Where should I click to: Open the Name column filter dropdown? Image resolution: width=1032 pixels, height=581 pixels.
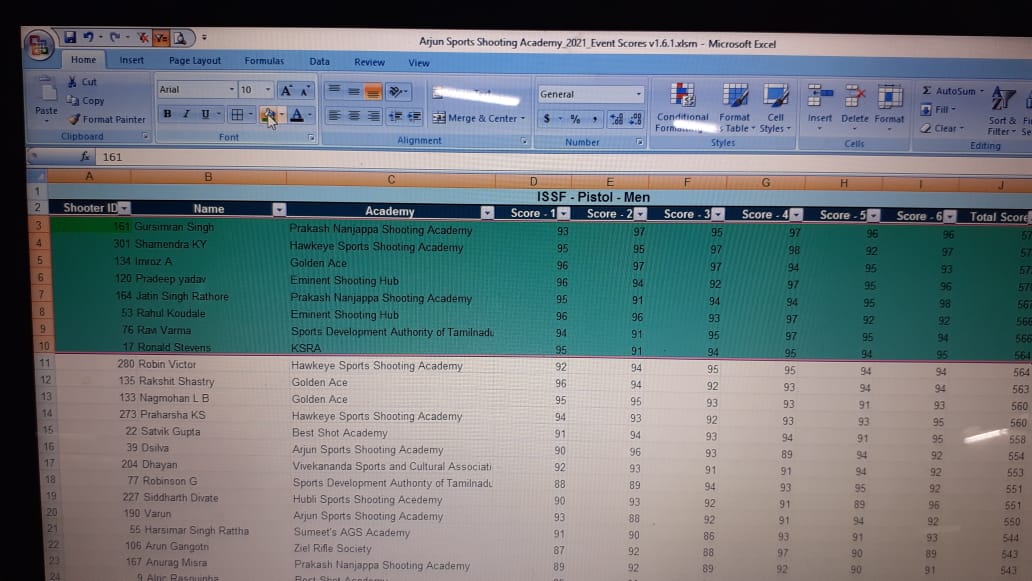(279, 209)
